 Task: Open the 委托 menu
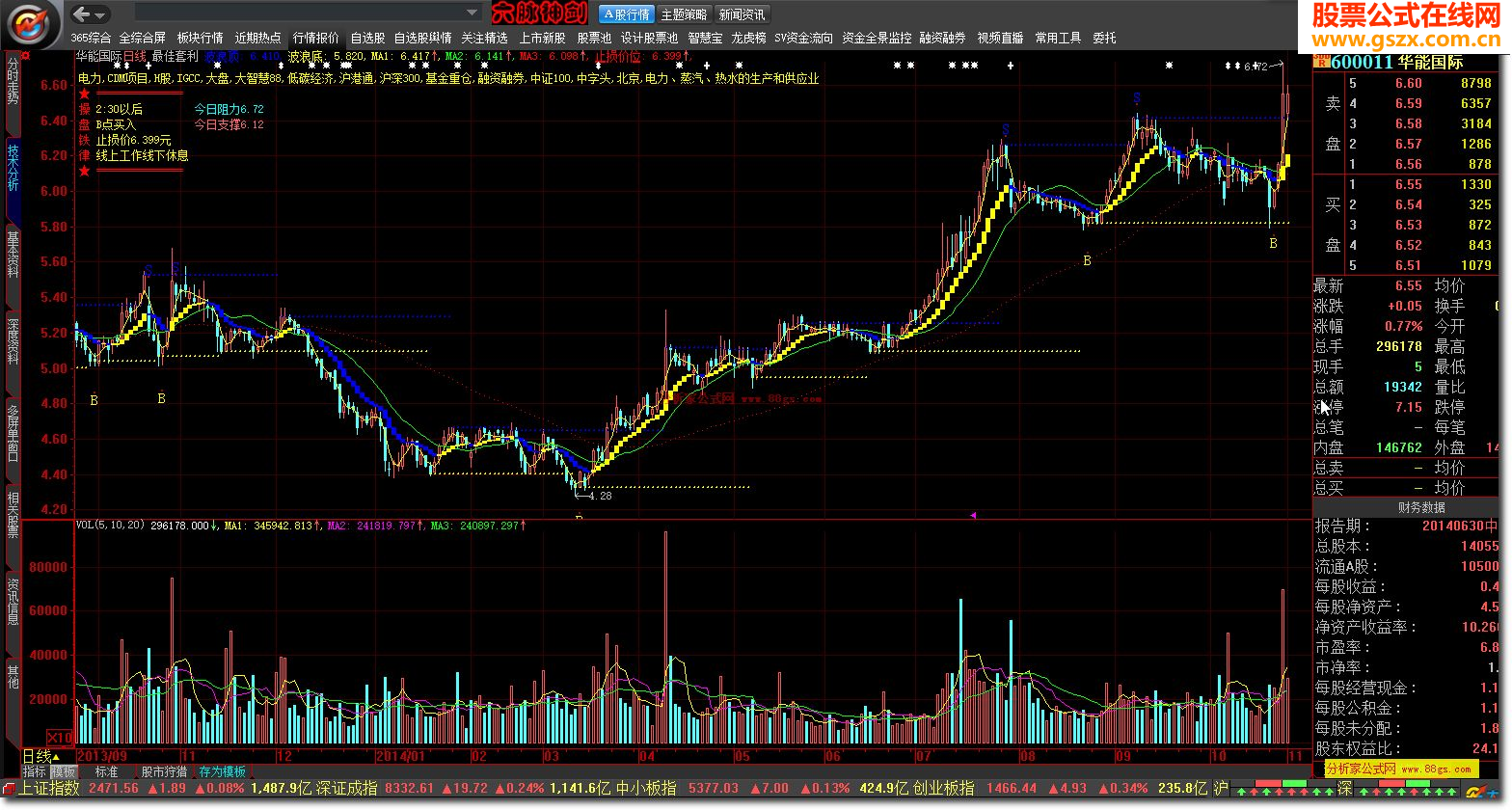[1104, 38]
